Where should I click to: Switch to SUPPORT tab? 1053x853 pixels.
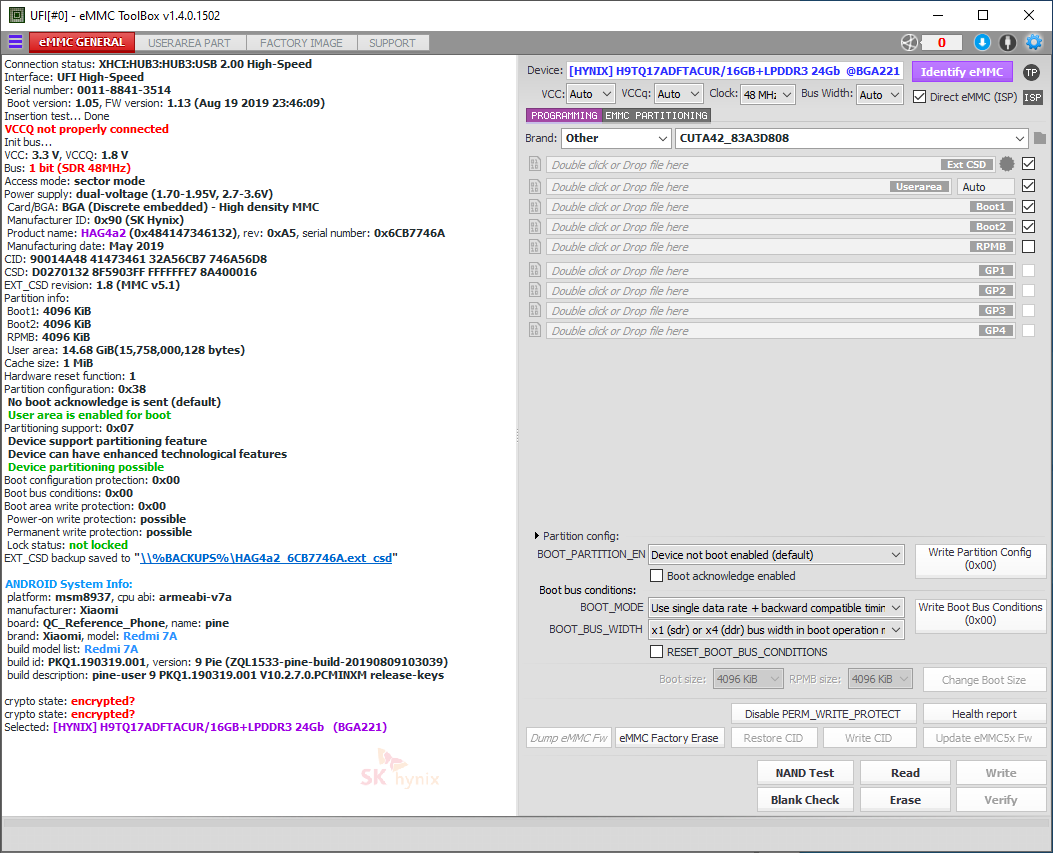point(392,43)
